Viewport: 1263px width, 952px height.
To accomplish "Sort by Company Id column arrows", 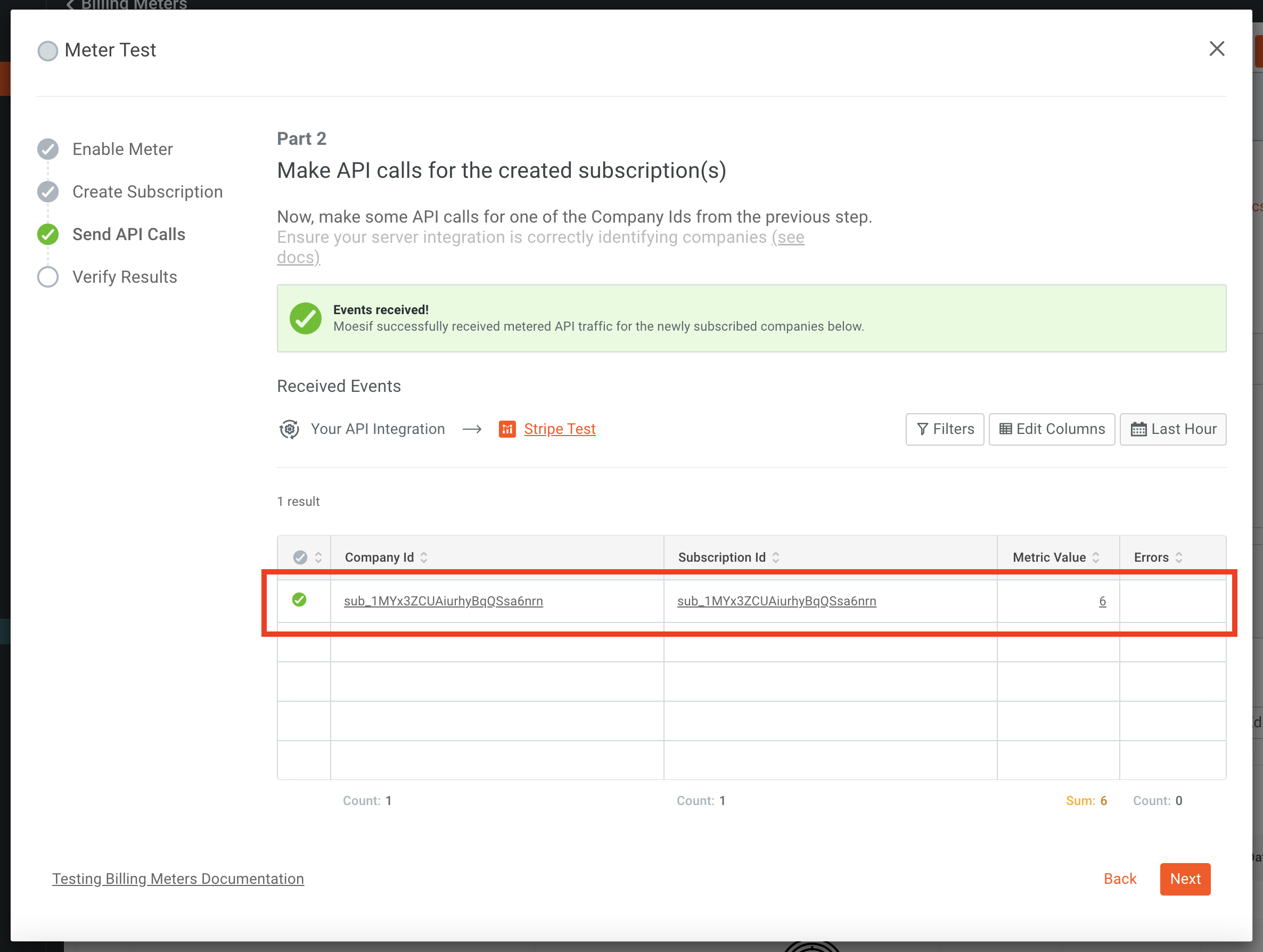I will [424, 557].
